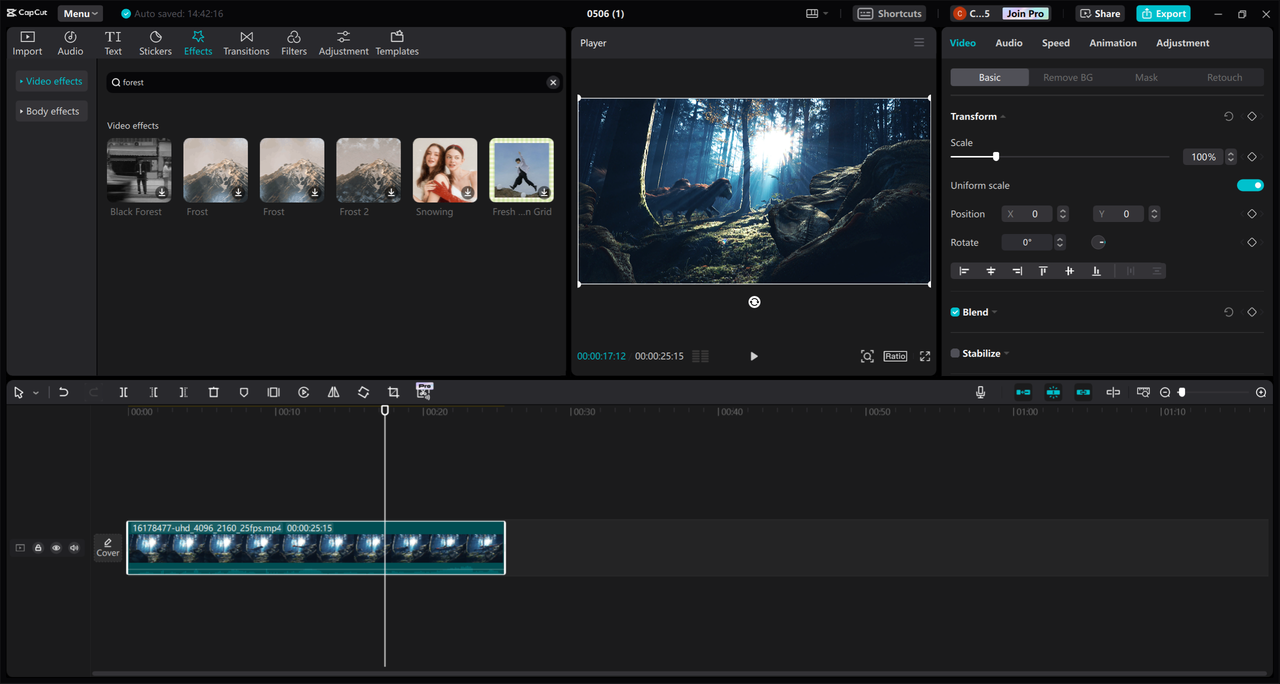
Task: Click the zoom-in magnifier on timeline
Action: point(1261,393)
